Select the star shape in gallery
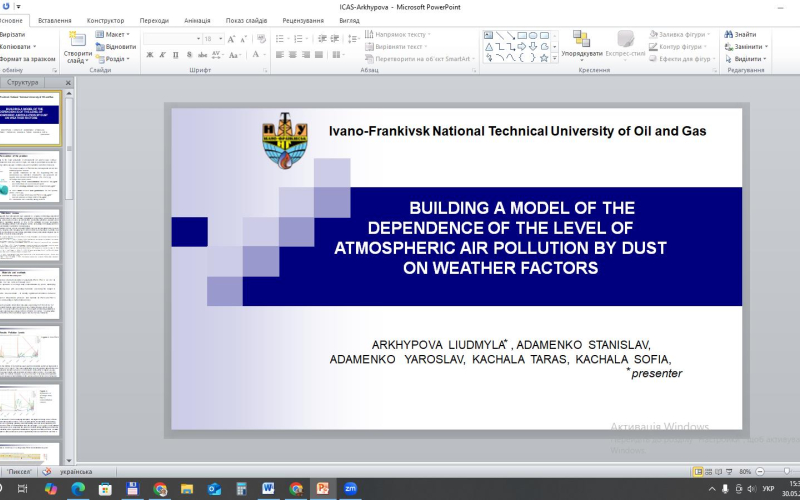The width and height of the screenshot is (800, 500). [544, 58]
